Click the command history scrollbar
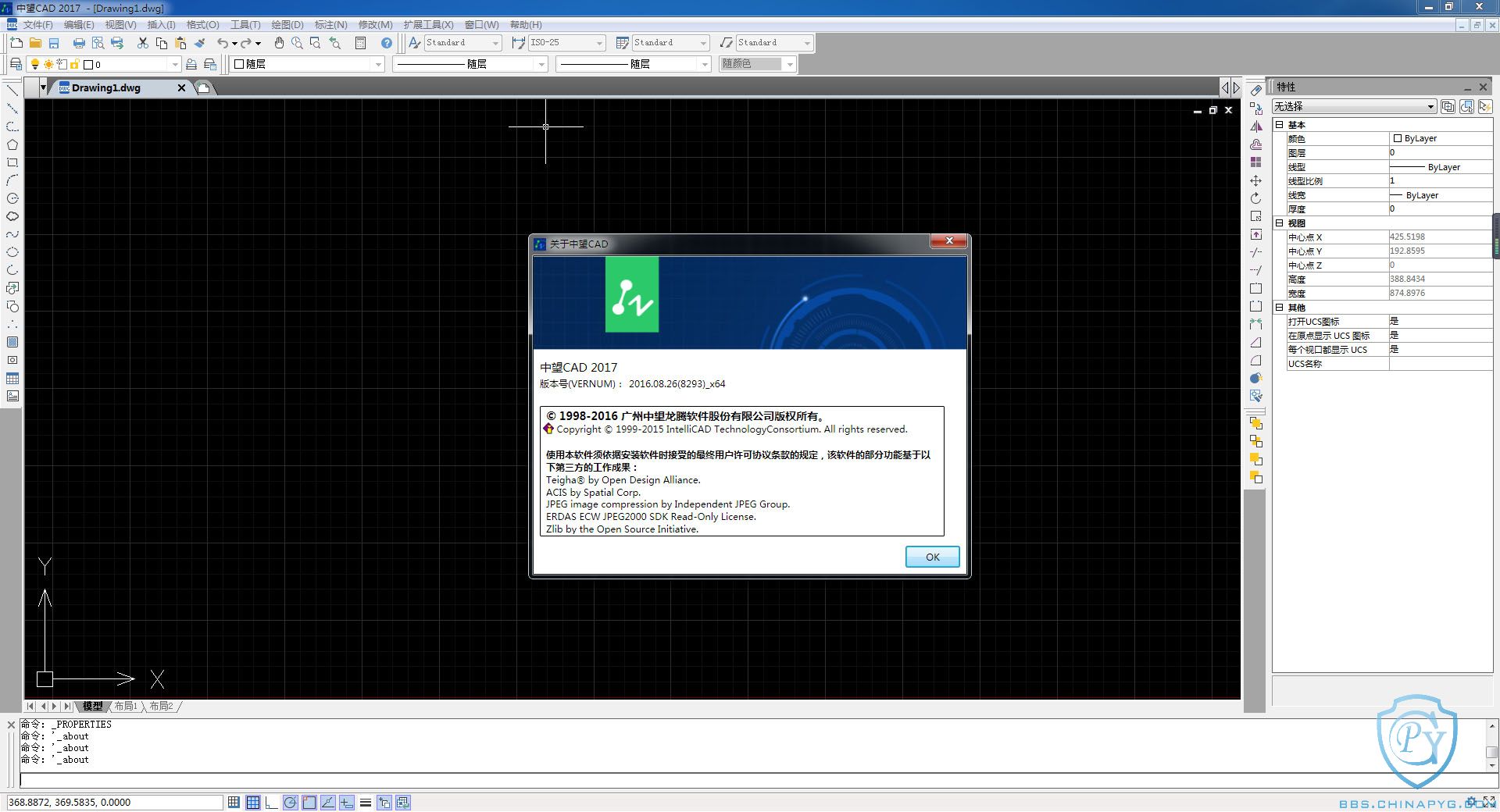This screenshot has width=1500, height=812. (x=1491, y=746)
